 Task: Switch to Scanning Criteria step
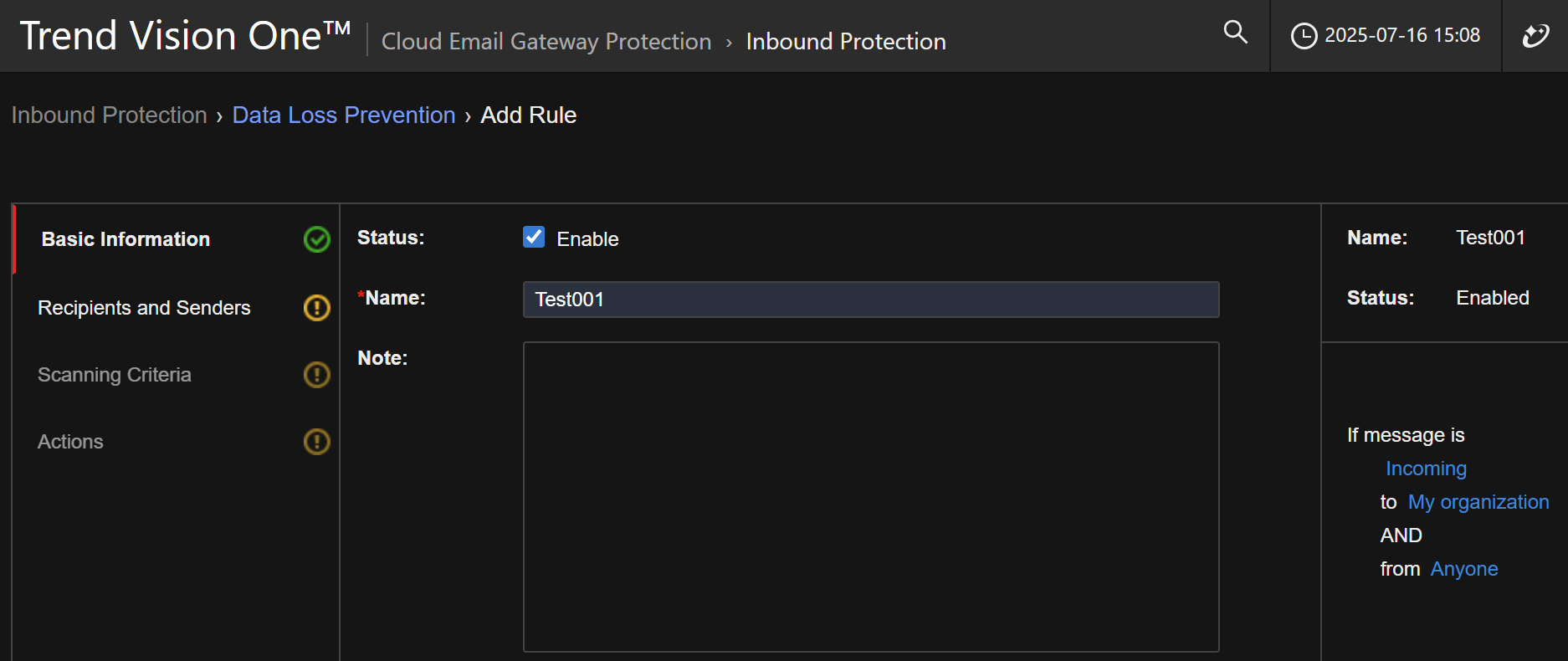115,375
